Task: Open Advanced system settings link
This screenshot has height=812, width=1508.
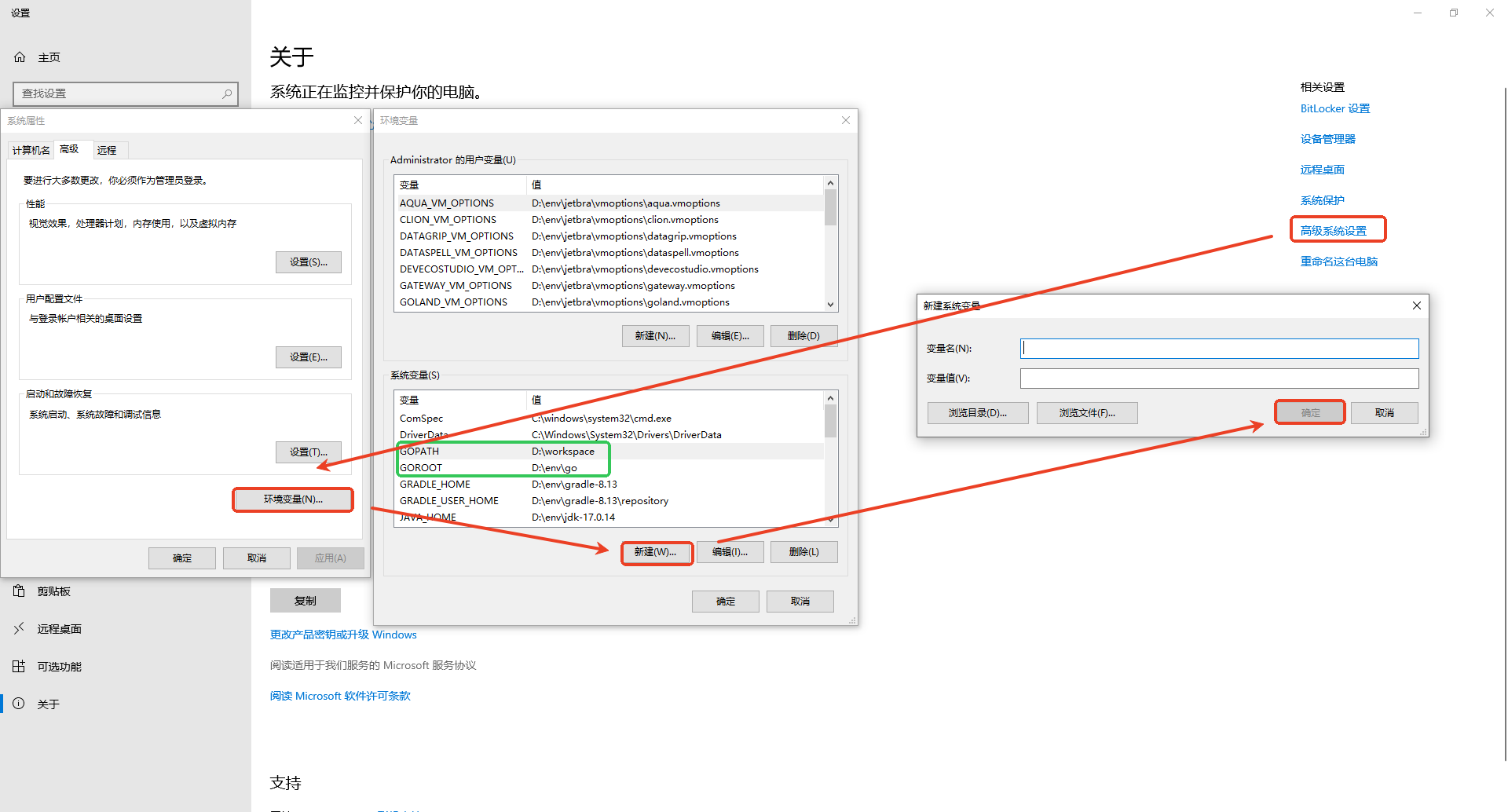Action: (x=1334, y=231)
